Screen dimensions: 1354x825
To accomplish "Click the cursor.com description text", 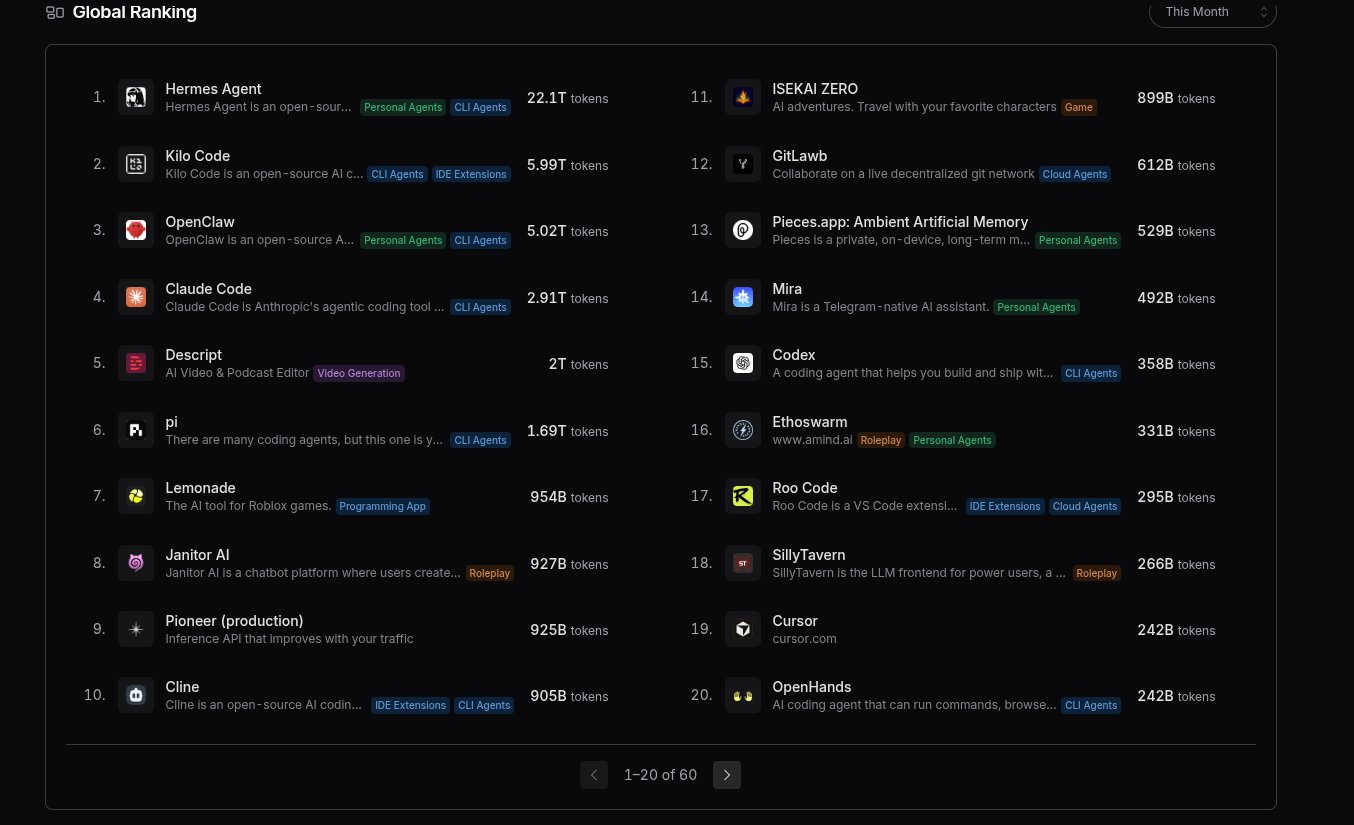I will (804, 638).
